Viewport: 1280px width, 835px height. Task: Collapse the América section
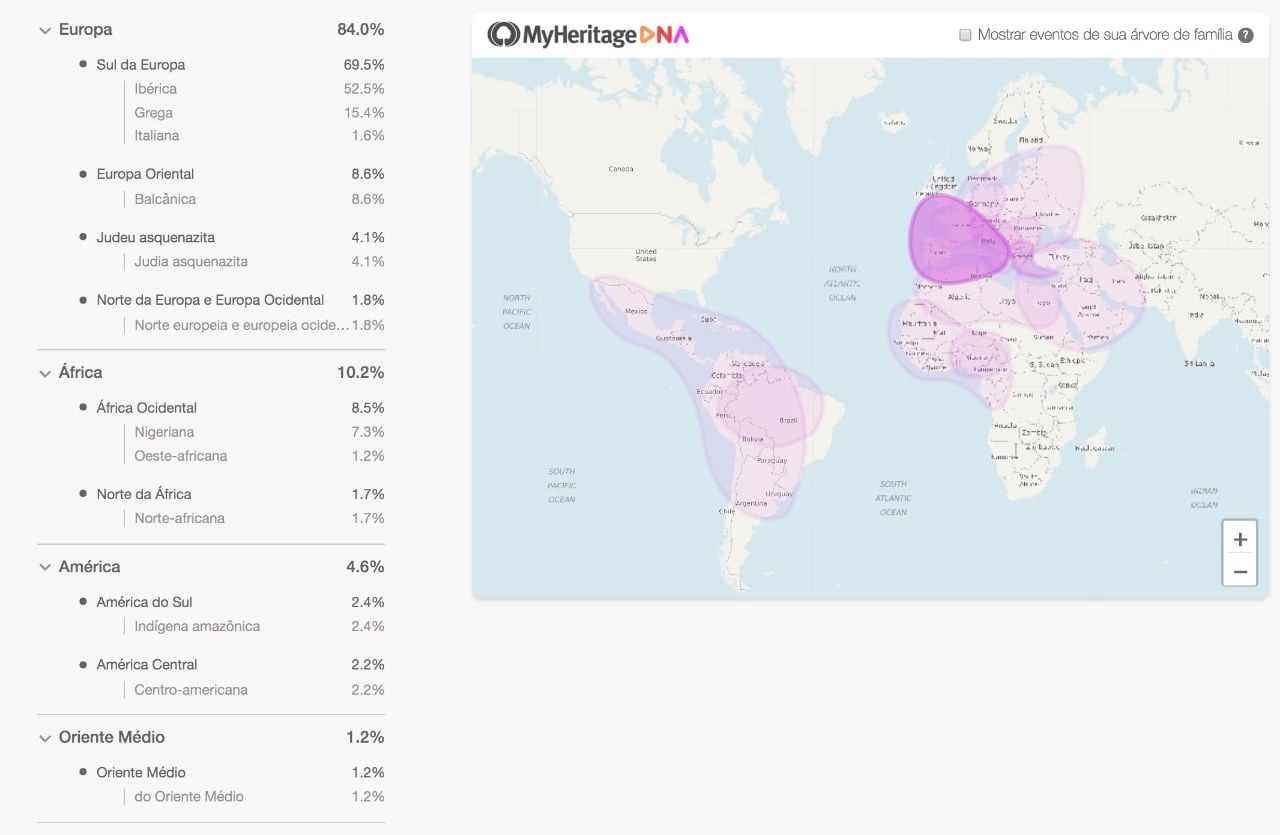pyautogui.click(x=45, y=567)
